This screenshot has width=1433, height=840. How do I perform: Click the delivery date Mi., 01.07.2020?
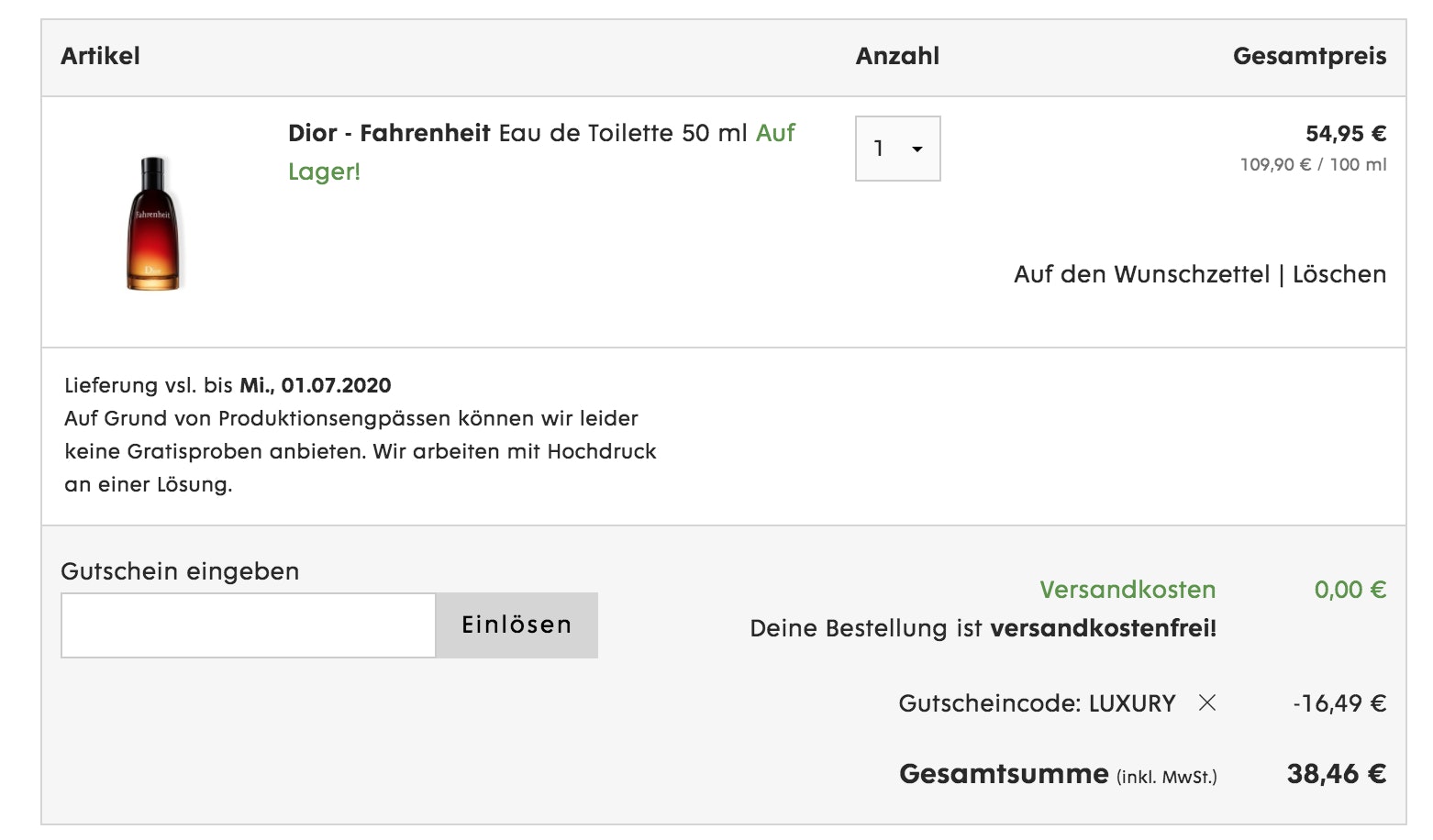tap(316, 386)
